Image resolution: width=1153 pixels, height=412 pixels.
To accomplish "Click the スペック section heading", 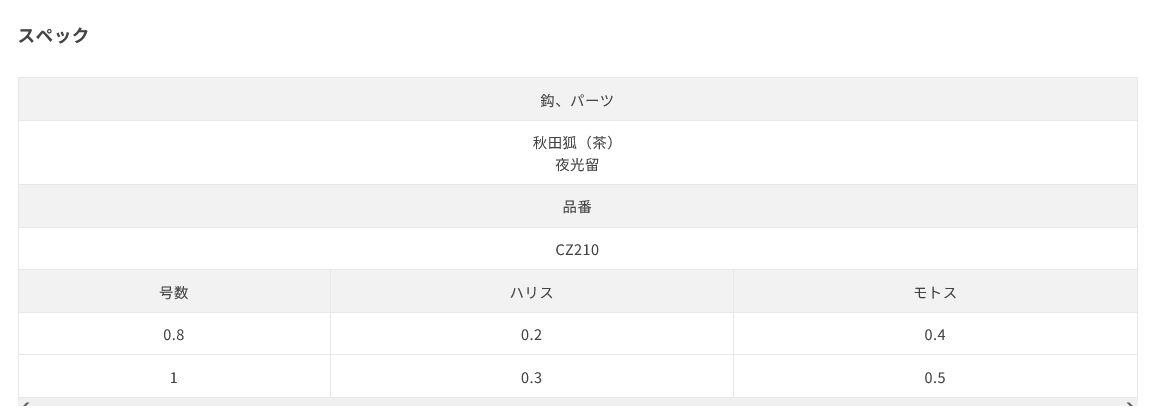I will point(54,35).
